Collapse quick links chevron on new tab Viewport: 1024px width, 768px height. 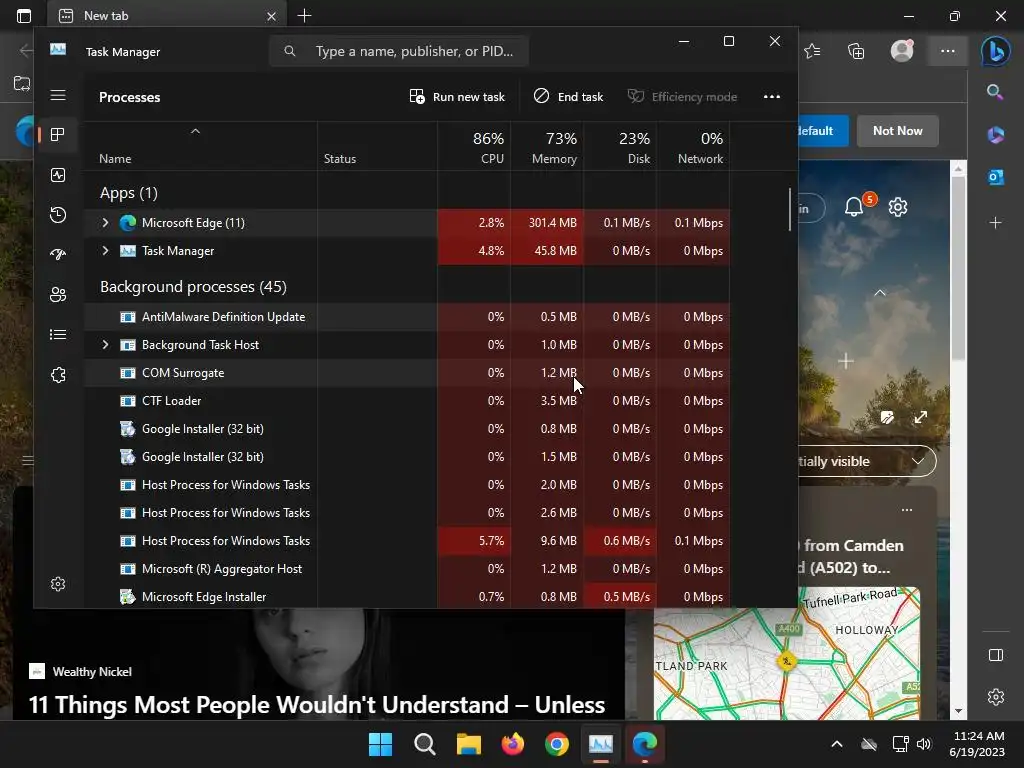point(880,293)
